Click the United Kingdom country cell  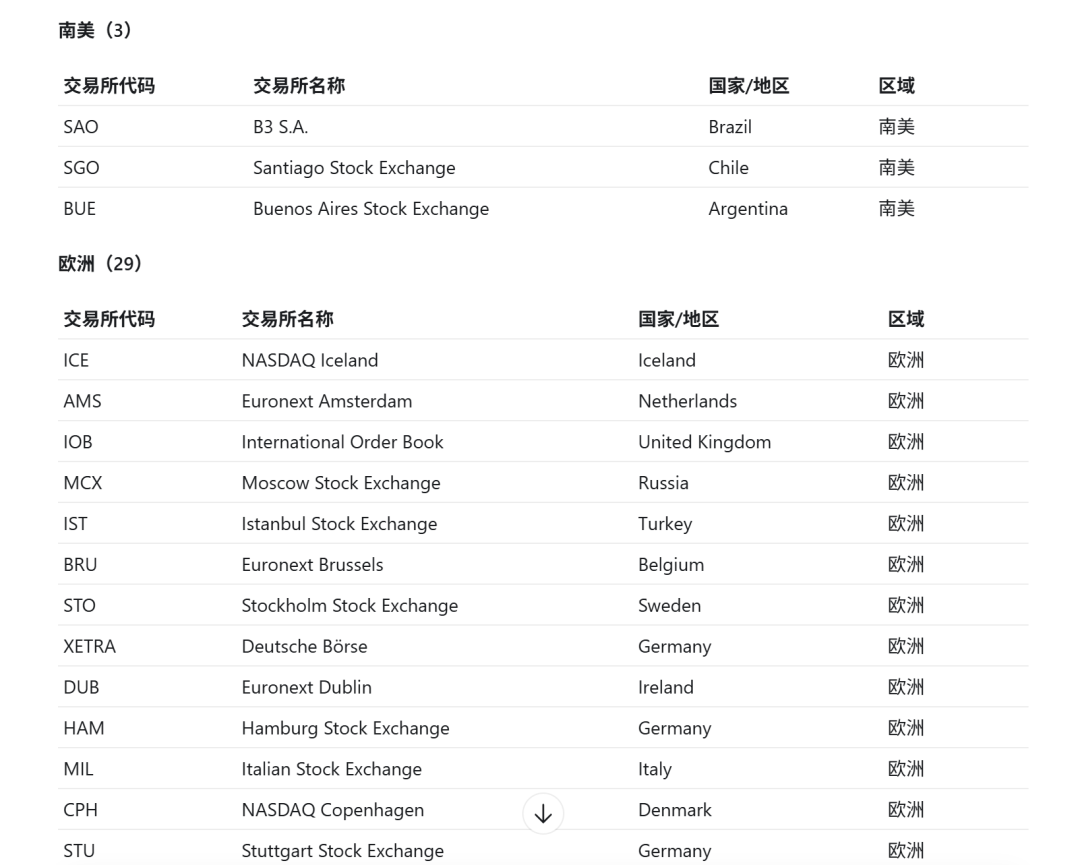(705, 442)
